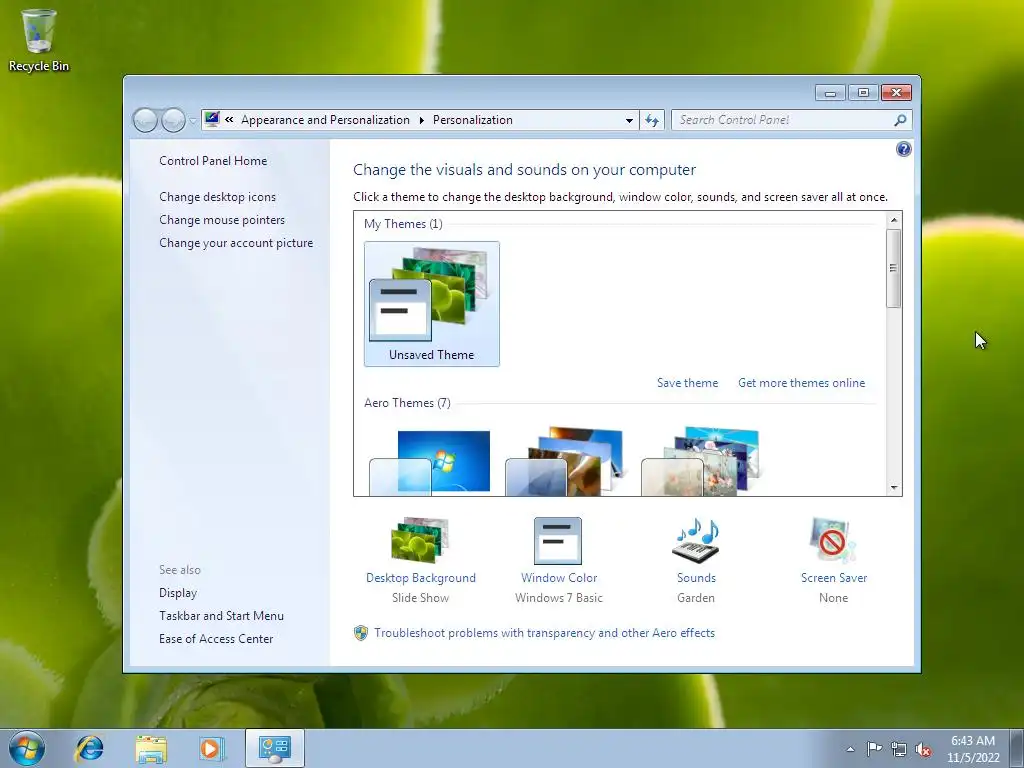Screen dimensions: 1024x768
Task: Click the breadcrumb chevron before Appearance and Personalization
Action: coord(229,120)
